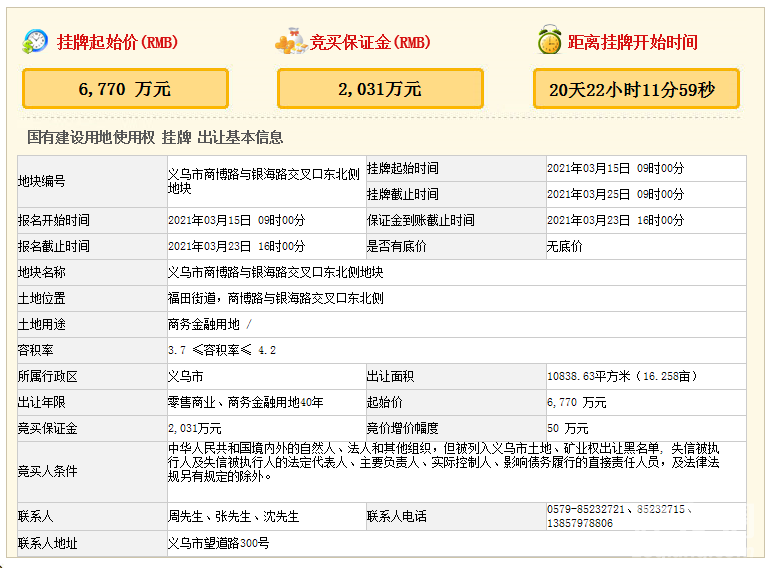The image size is (770, 568).
Task: Select the 竞买保证金 (RMB) heading
Action: click(370, 42)
